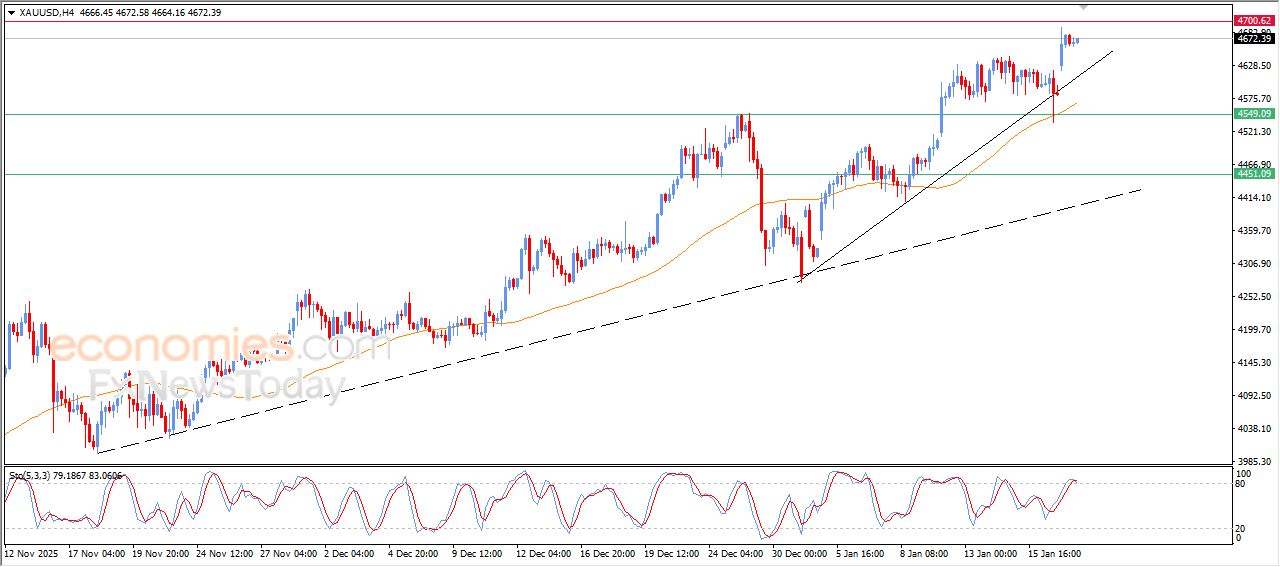Click the dropdown triangle beside XAUUSD,H4
This screenshot has height=567, width=1280.
coord(11,13)
